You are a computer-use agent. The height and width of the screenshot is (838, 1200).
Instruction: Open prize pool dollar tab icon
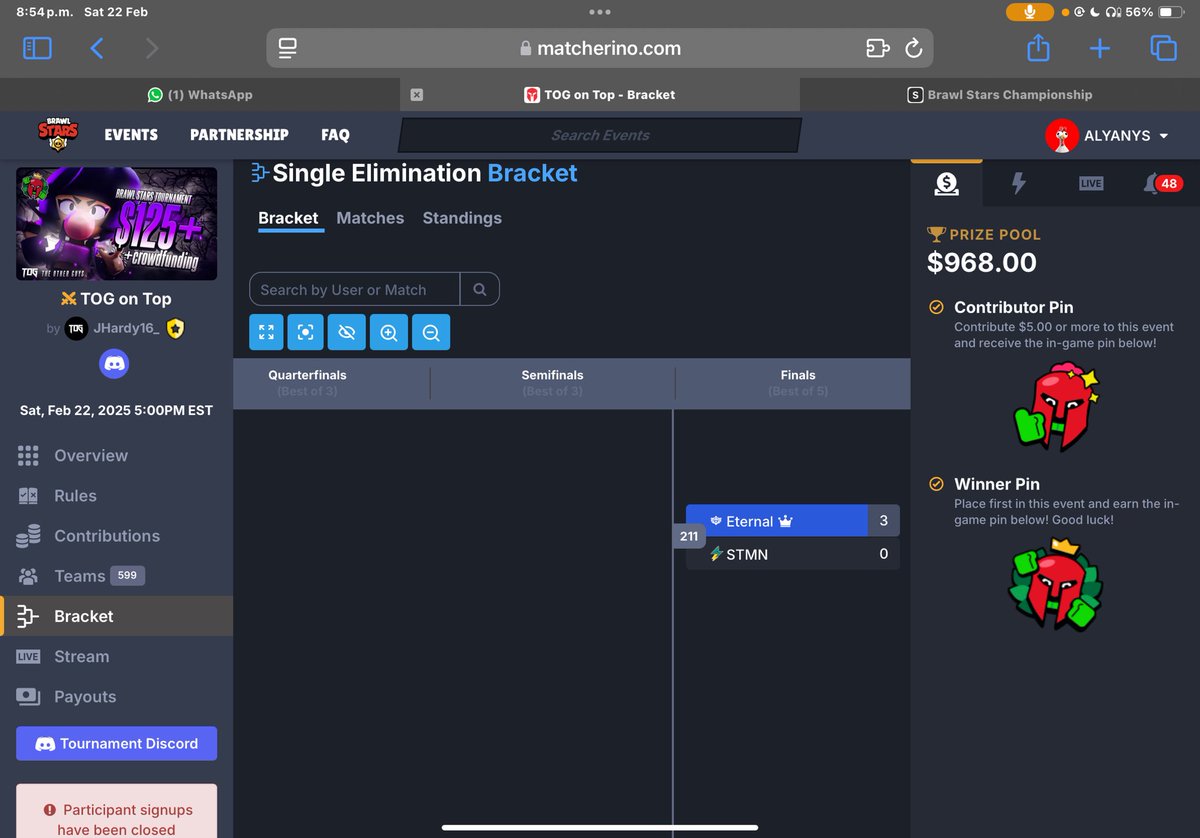pos(946,183)
